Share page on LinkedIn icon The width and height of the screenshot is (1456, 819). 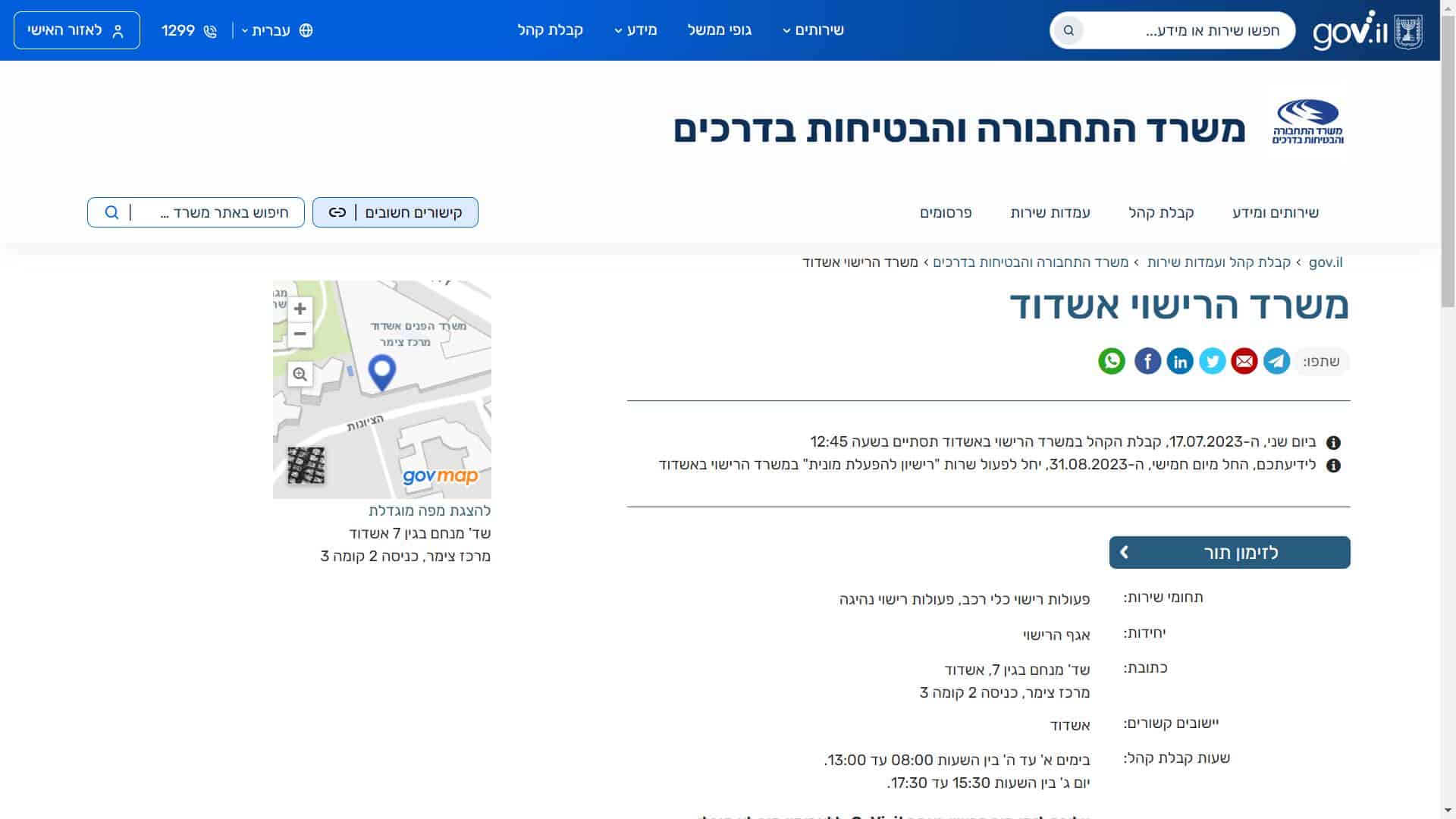(1180, 361)
